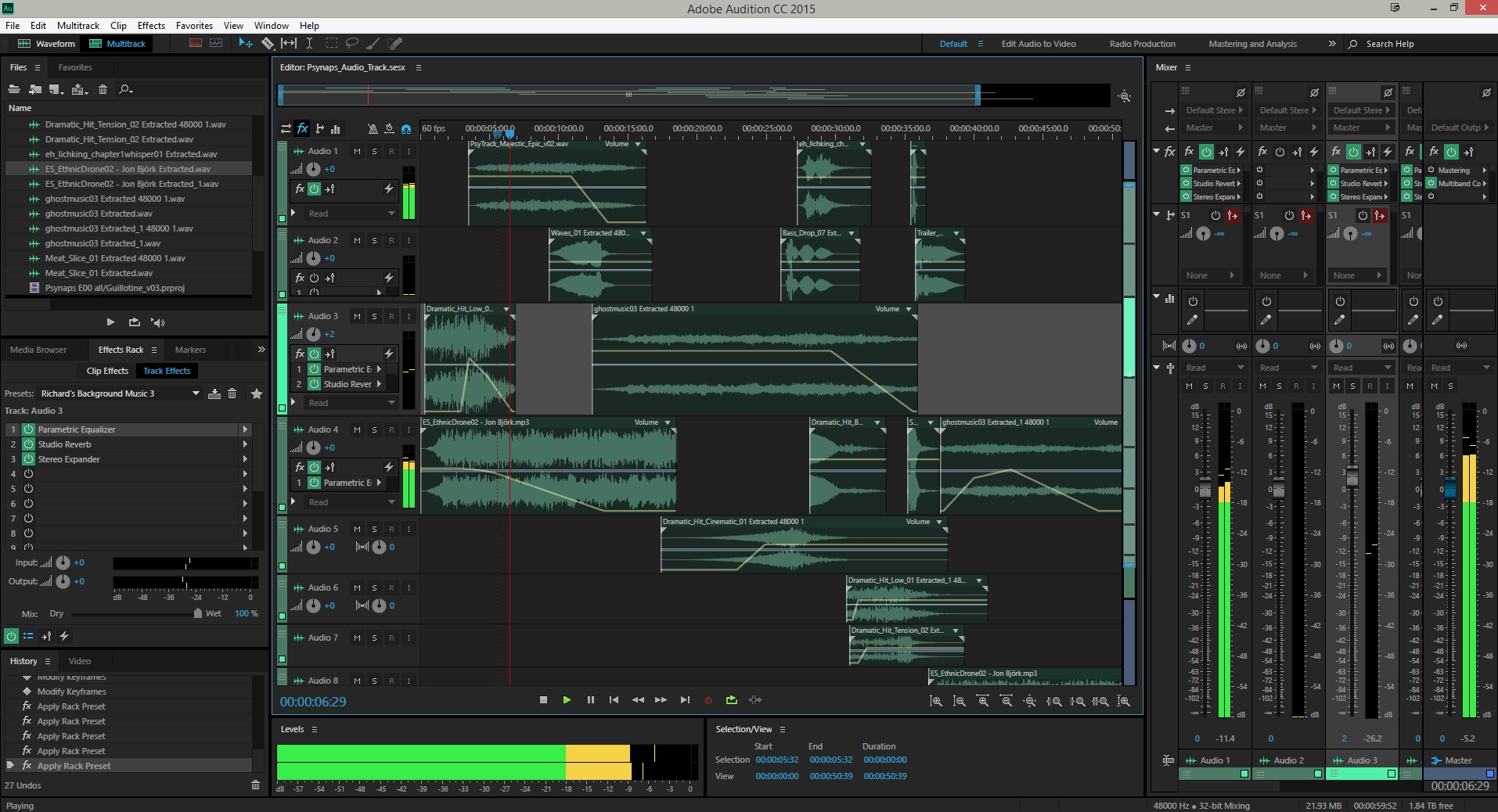Click Zoom In Amplitude icon

click(936, 701)
